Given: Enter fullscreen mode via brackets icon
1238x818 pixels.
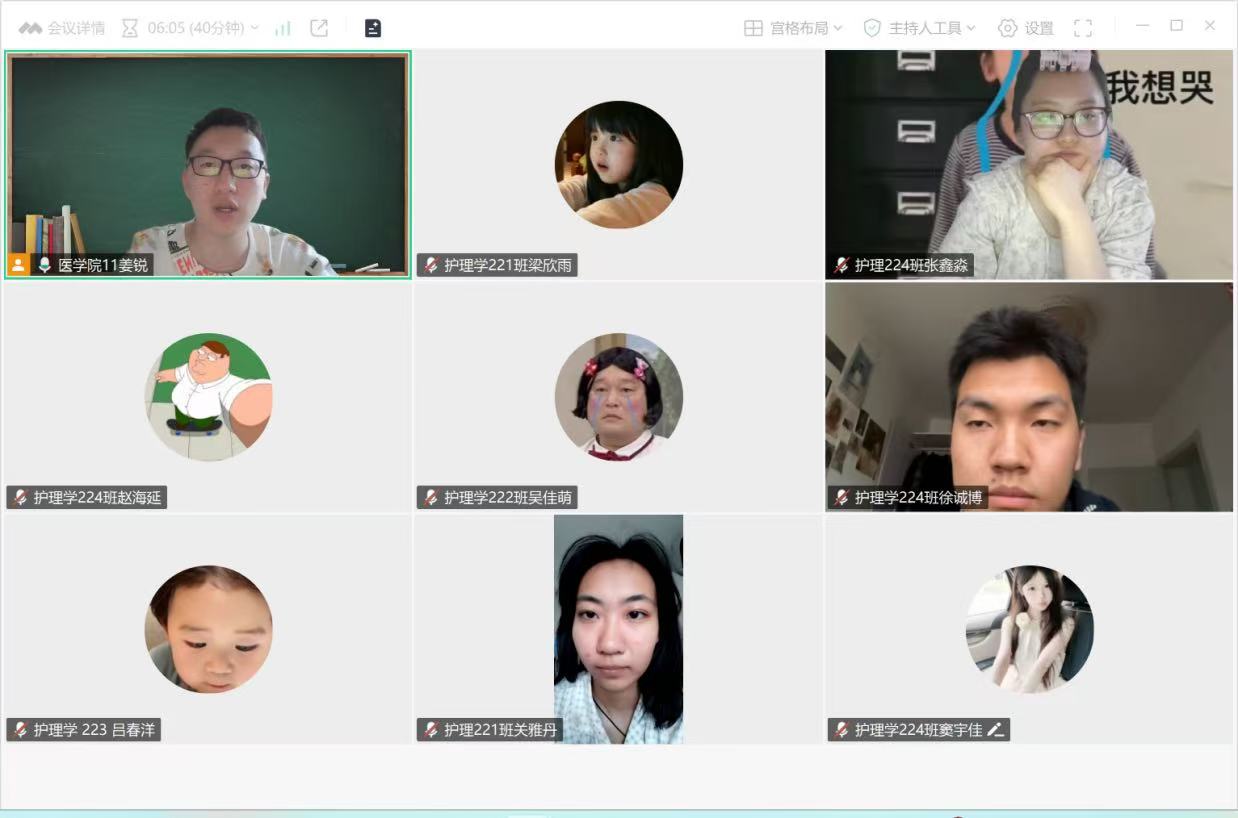Looking at the screenshot, I should click(x=1083, y=28).
